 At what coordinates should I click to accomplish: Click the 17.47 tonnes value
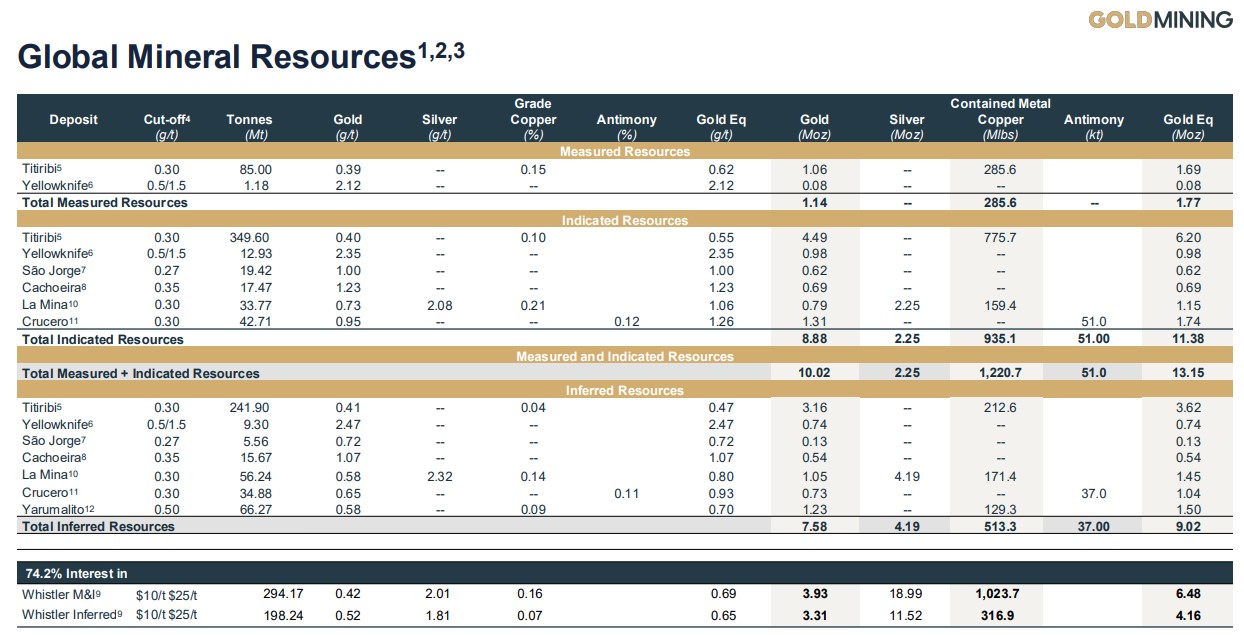pyautogui.click(x=255, y=288)
